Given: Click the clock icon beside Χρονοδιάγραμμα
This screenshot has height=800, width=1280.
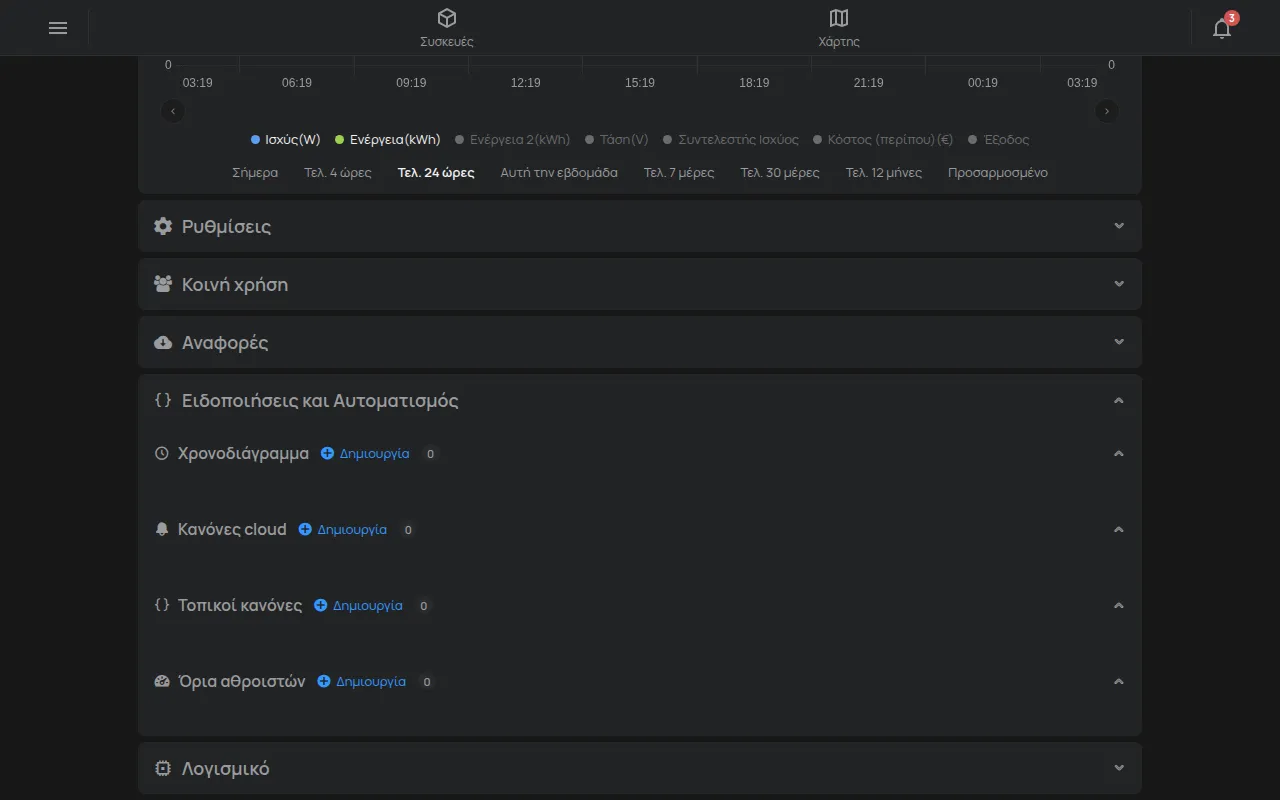Looking at the screenshot, I should [162, 453].
